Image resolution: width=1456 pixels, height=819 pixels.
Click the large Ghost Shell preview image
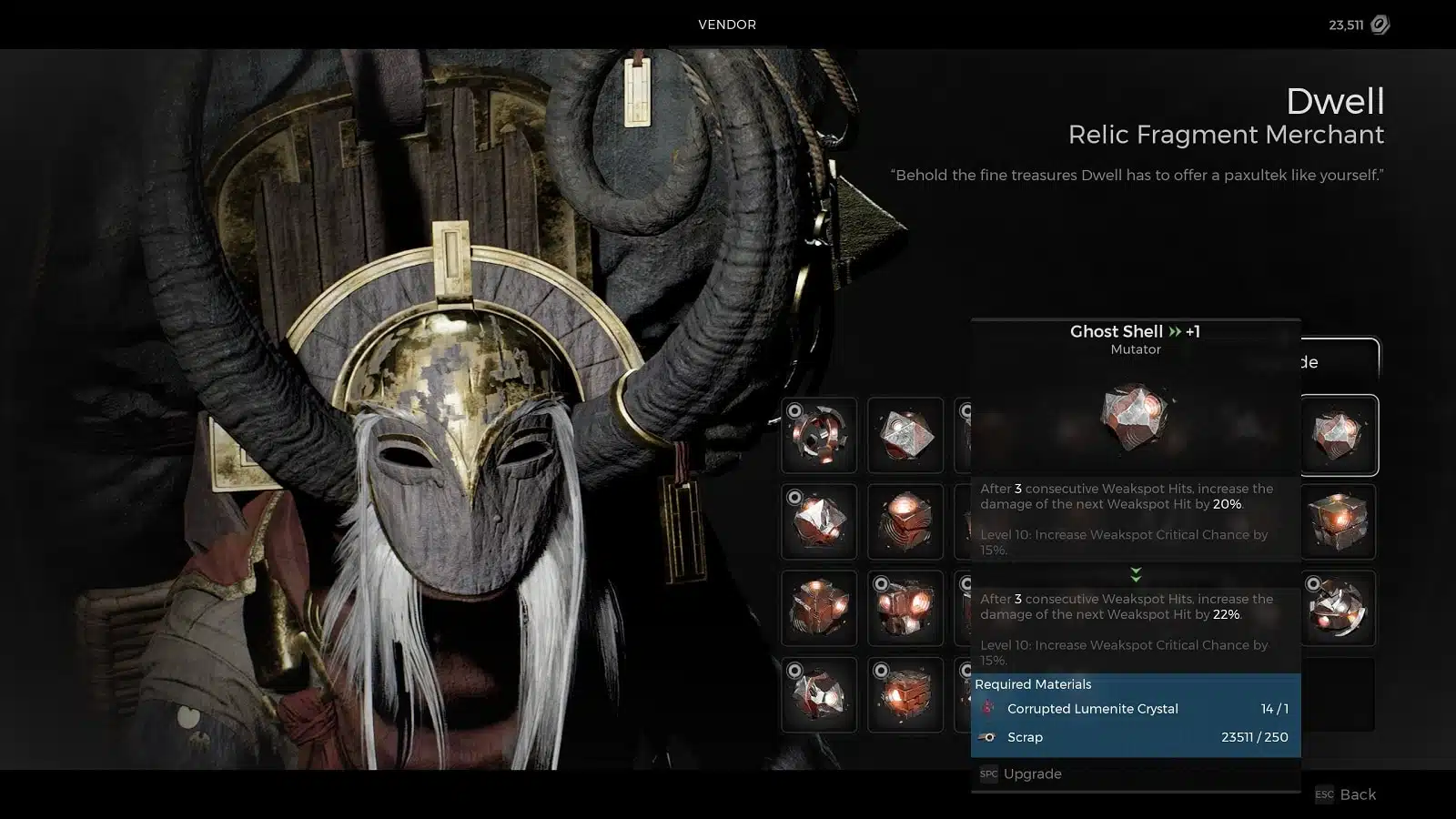coord(1135,417)
